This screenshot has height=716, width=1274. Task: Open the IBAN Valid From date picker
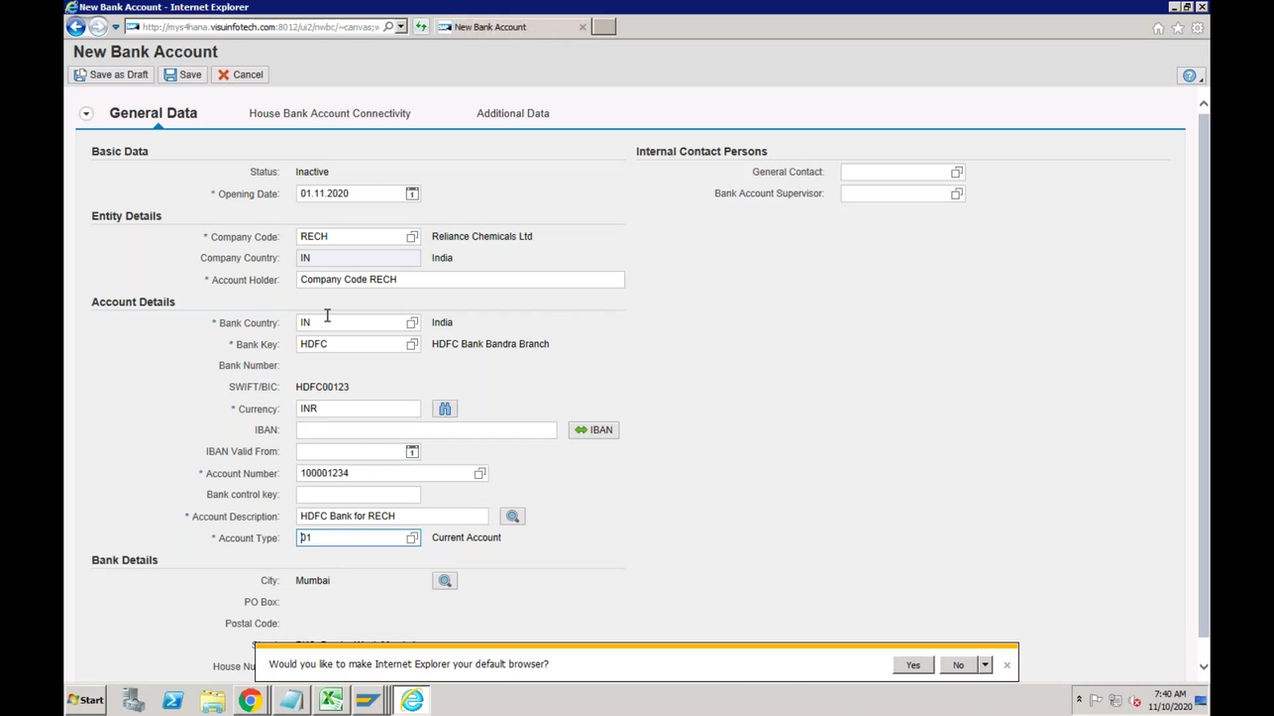pyautogui.click(x=411, y=451)
